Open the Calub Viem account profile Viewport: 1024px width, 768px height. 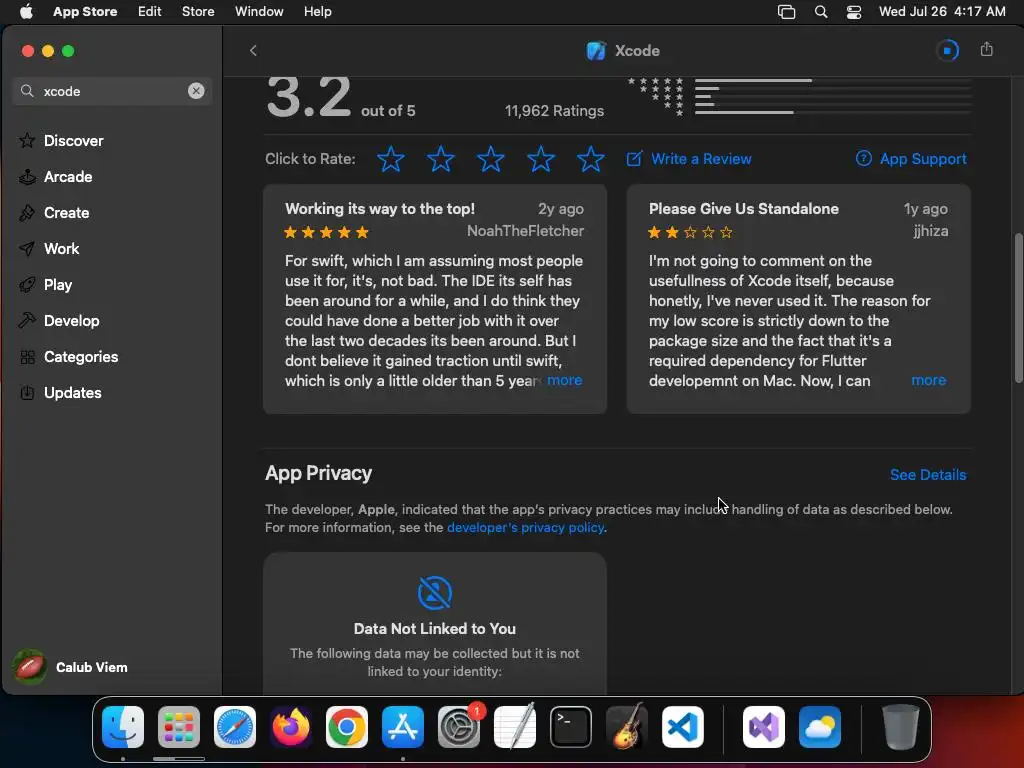click(71, 667)
